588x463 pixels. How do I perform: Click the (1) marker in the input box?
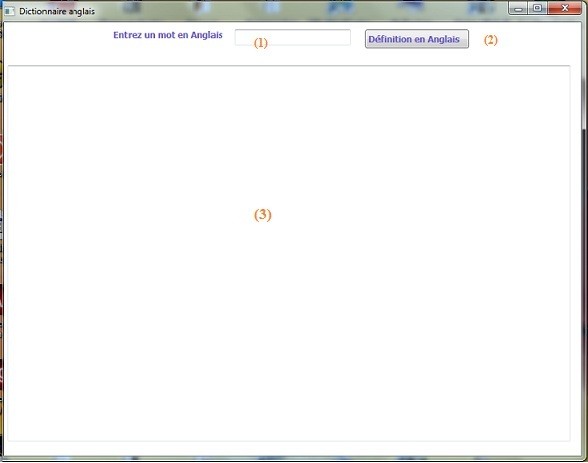tap(261, 43)
